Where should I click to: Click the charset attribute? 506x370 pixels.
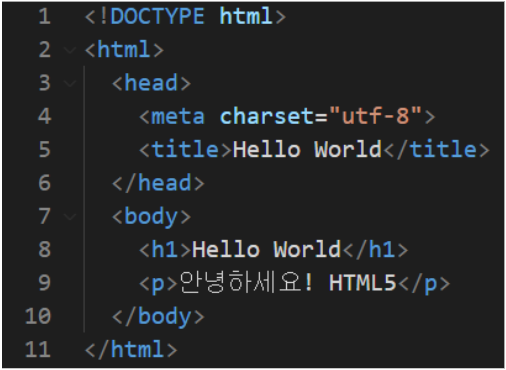266,117
